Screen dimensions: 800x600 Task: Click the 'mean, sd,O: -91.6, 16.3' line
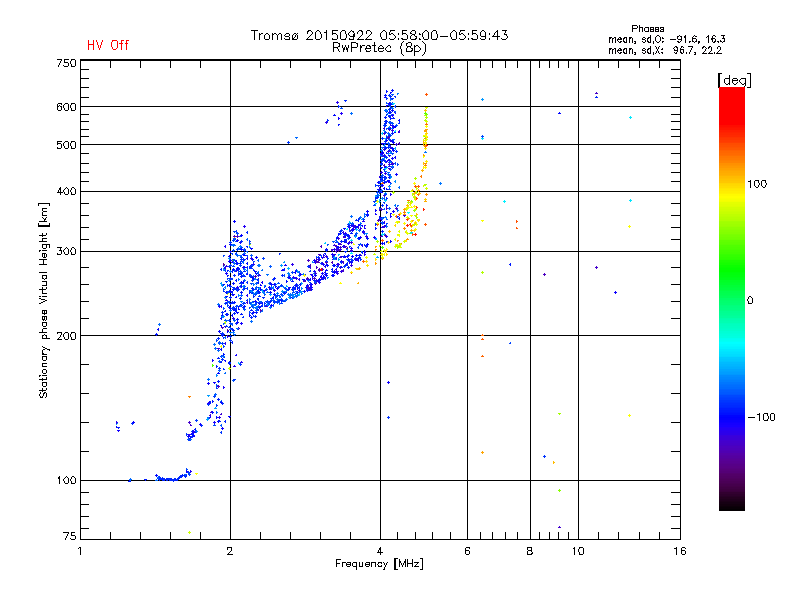[x=666, y=39]
